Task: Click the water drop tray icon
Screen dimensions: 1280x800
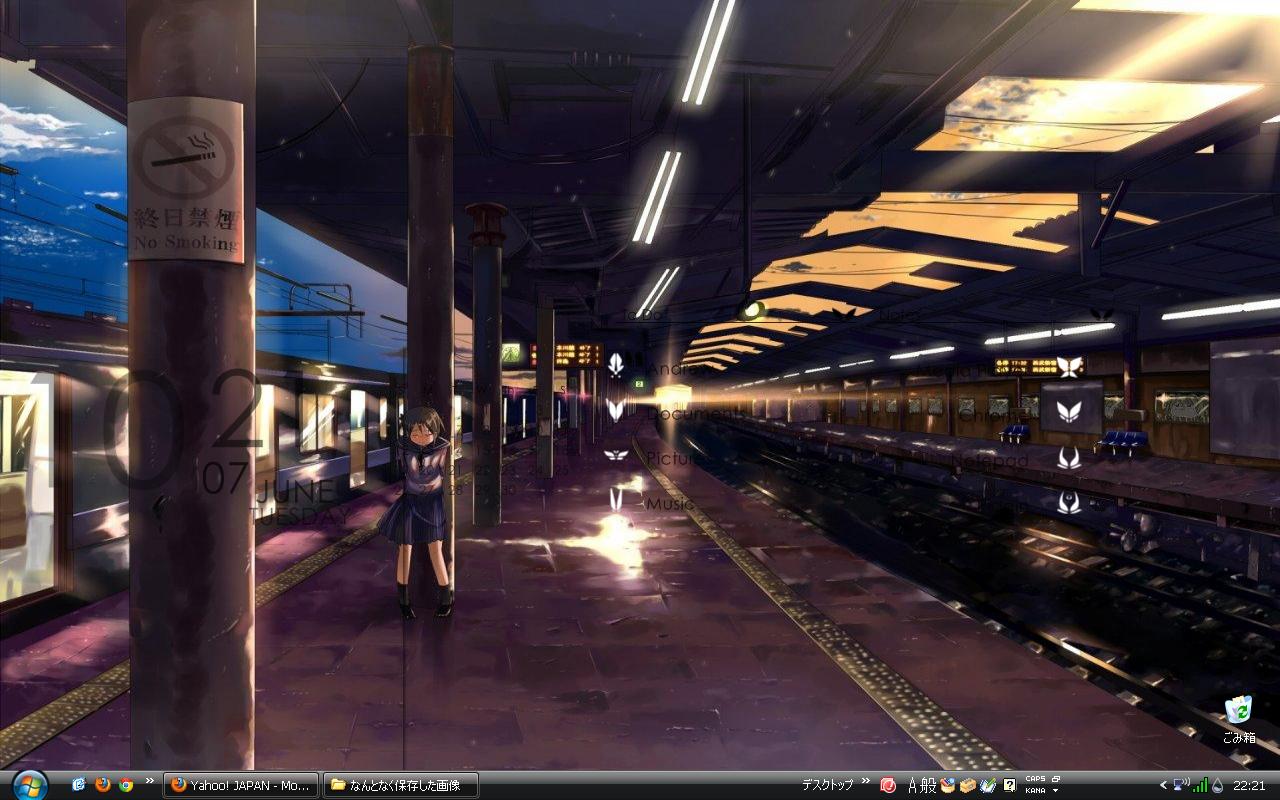Action: 1217,785
